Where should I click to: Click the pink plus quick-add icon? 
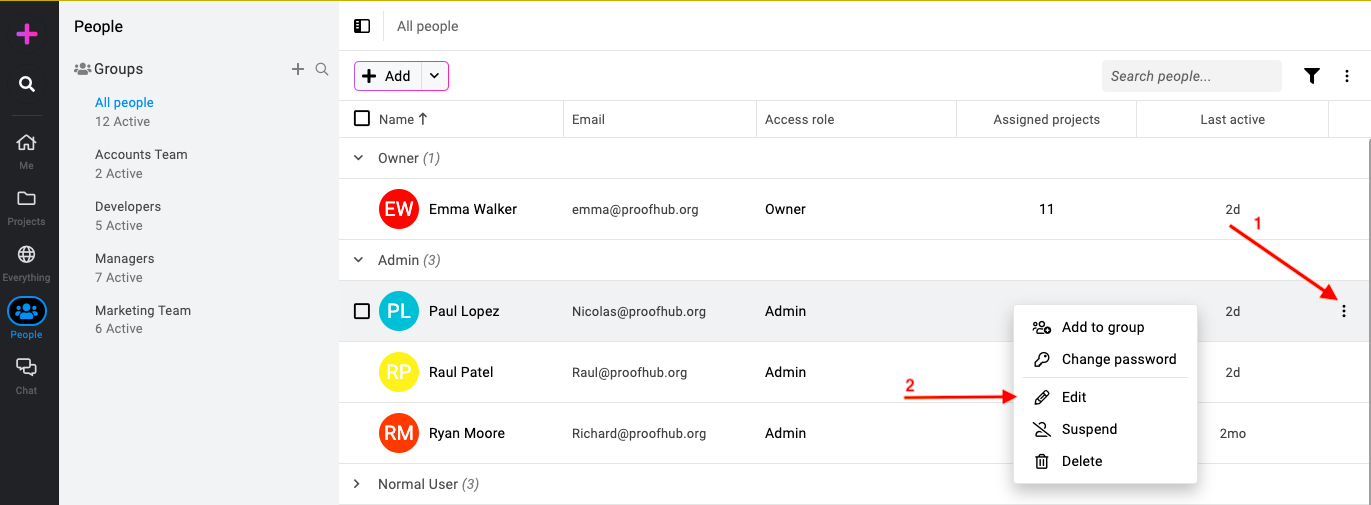(27, 34)
